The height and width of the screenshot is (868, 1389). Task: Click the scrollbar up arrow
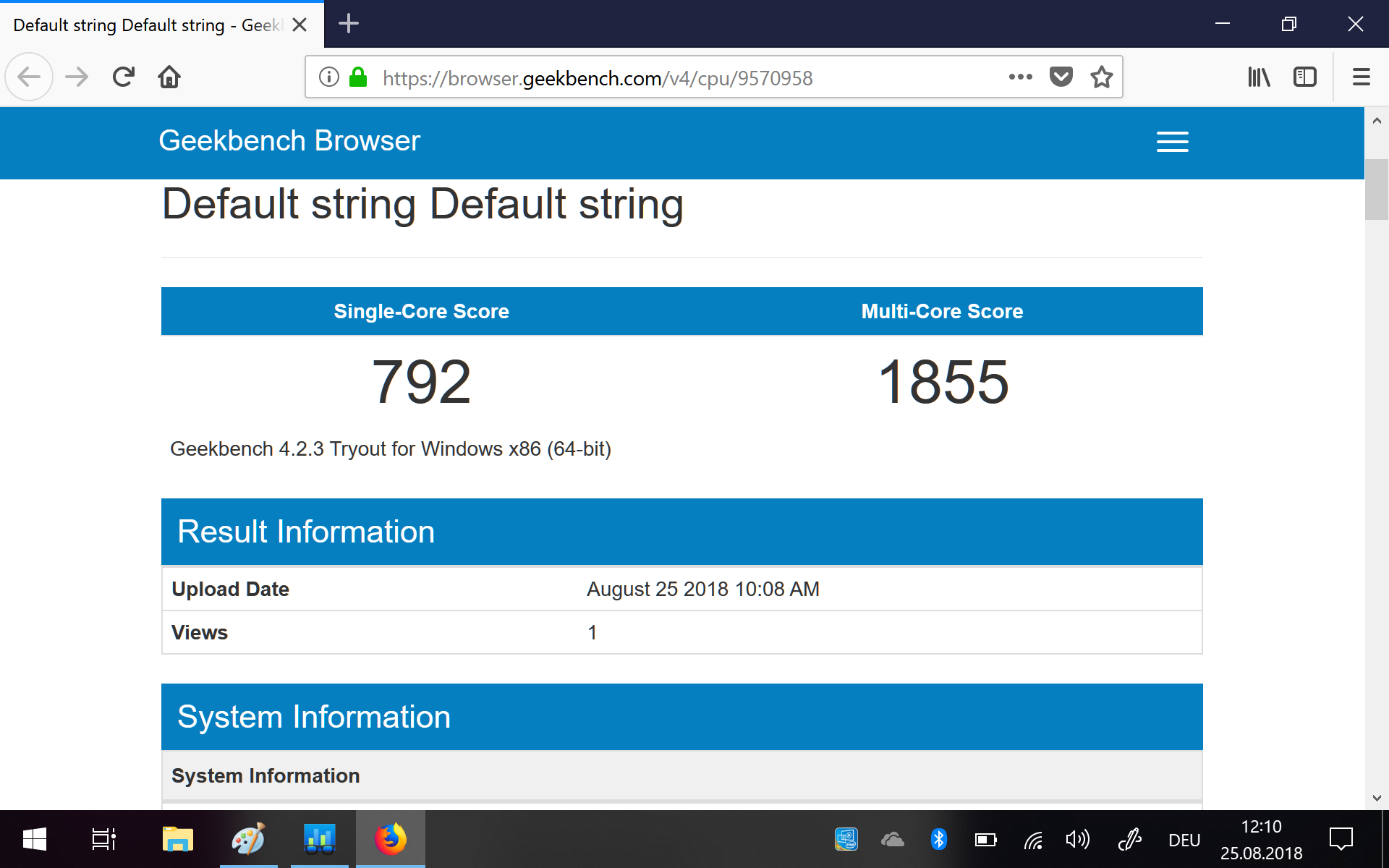[x=1377, y=121]
